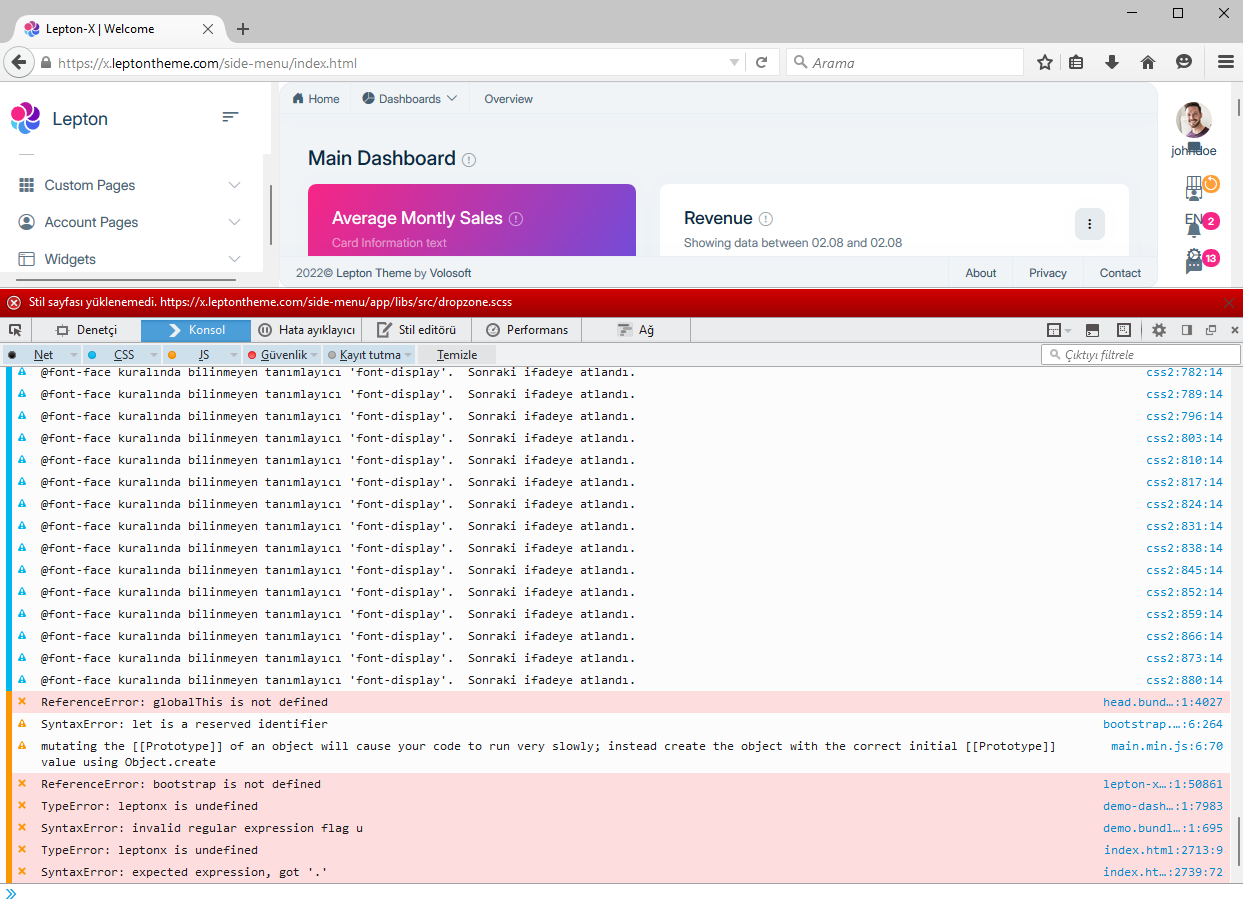Open the Dashboards breadcrumb dropdown
The height and width of the screenshot is (900, 1243).
point(410,99)
